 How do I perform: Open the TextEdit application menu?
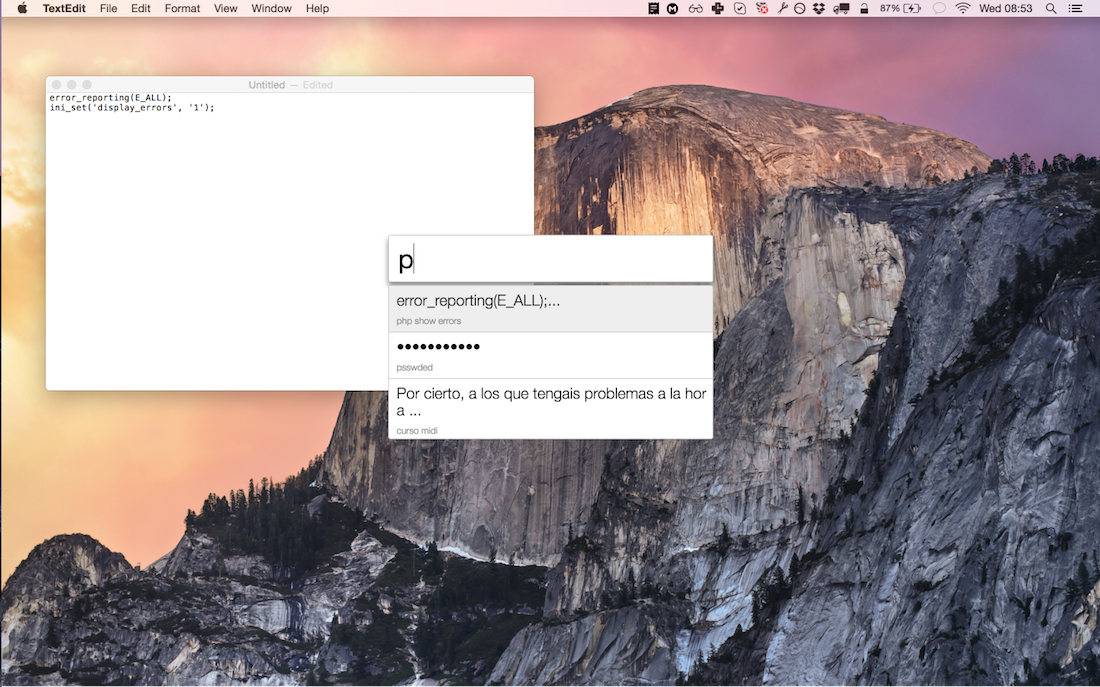pos(64,8)
